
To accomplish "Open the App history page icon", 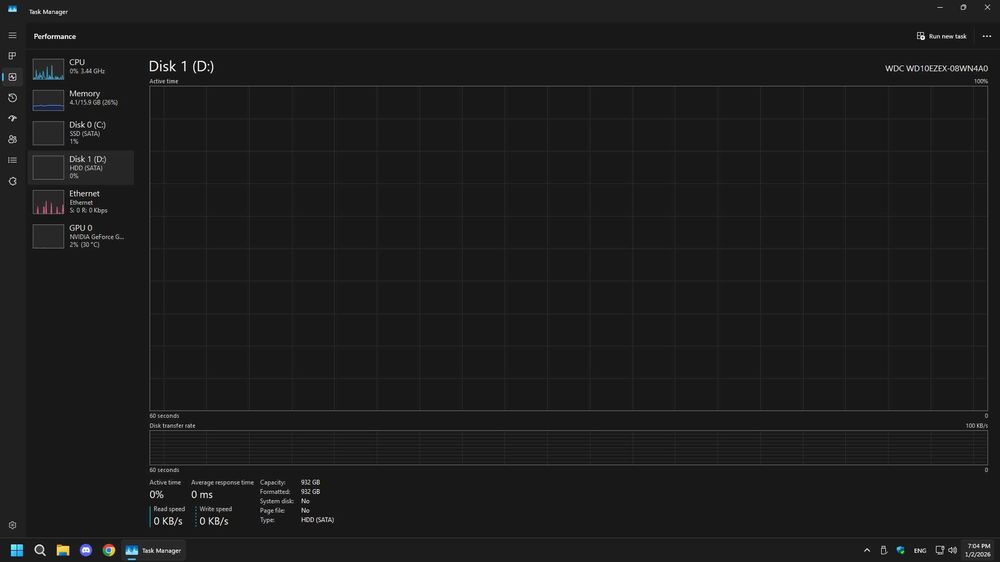I will click(12, 98).
